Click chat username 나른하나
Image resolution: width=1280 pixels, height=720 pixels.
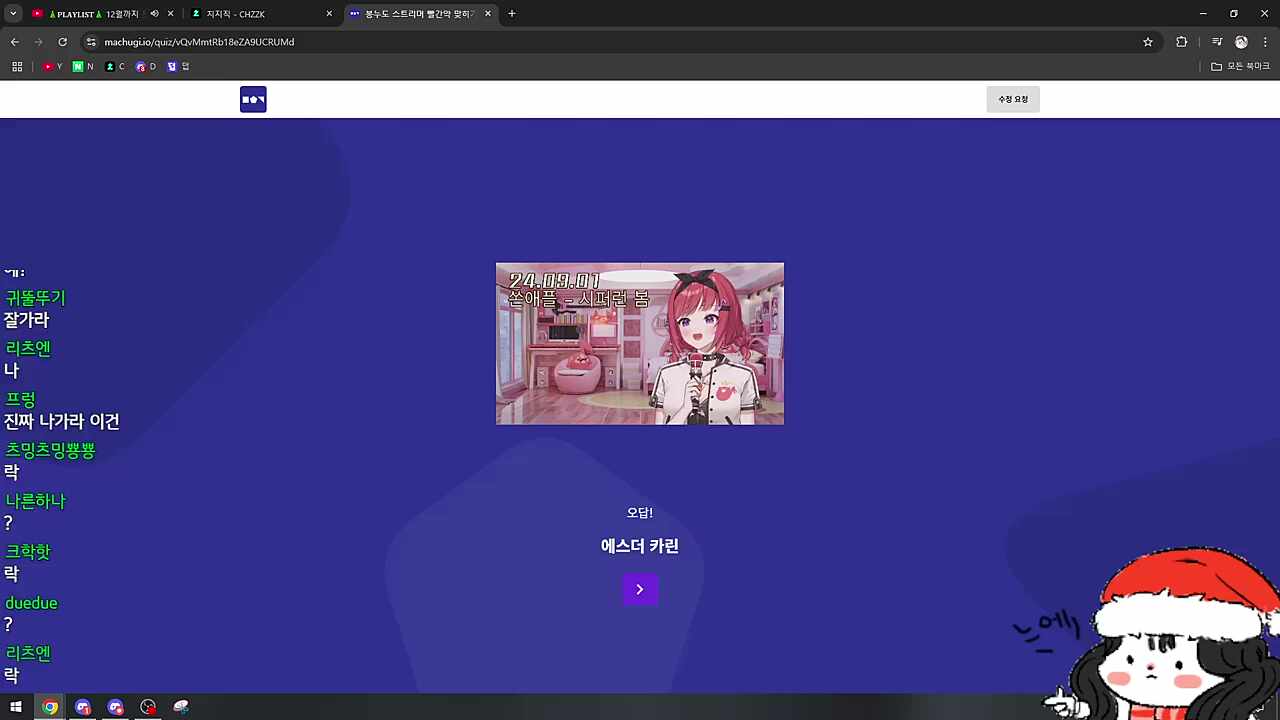[35, 501]
